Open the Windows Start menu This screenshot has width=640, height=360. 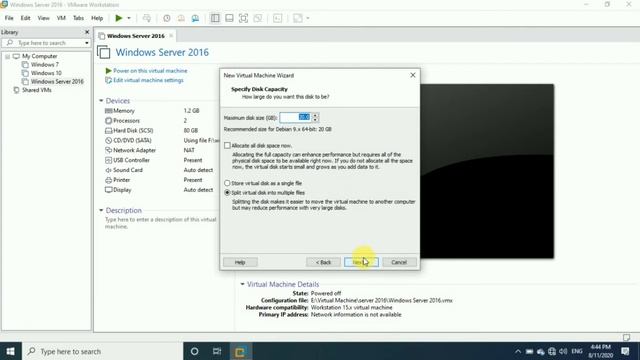(x=11, y=351)
